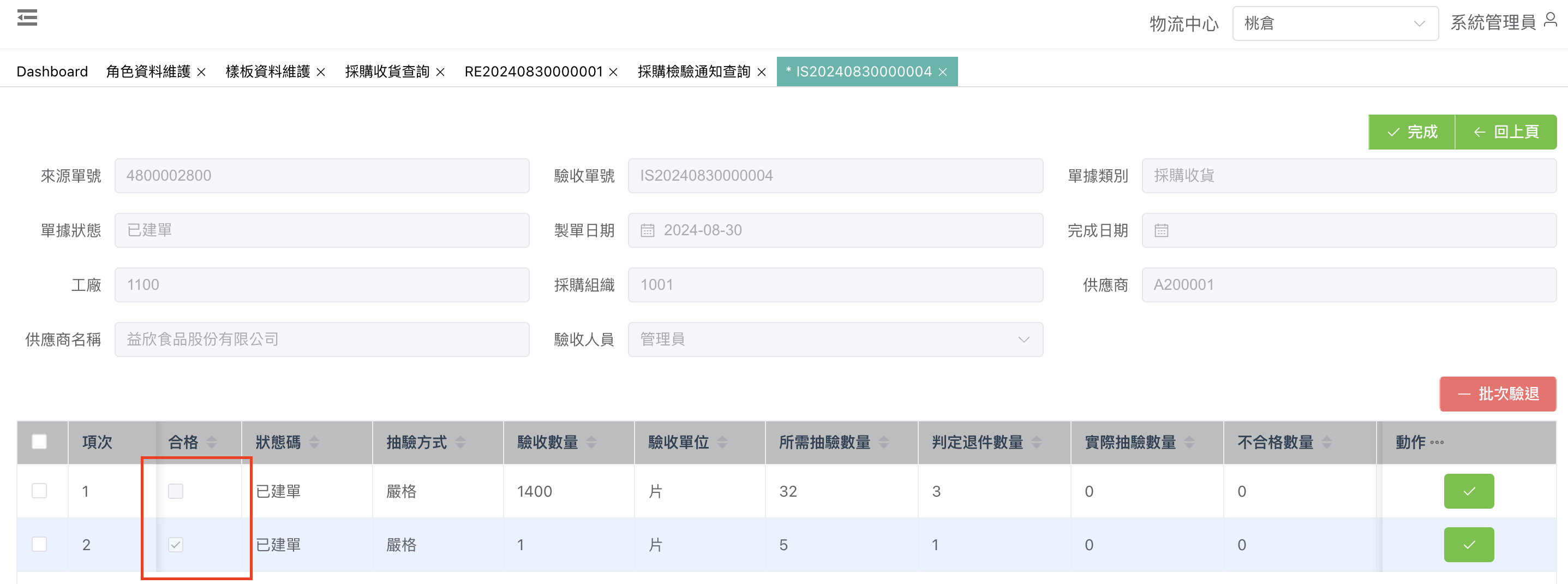Switch to the RE20240830000001 tab

click(x=533, y=72)
